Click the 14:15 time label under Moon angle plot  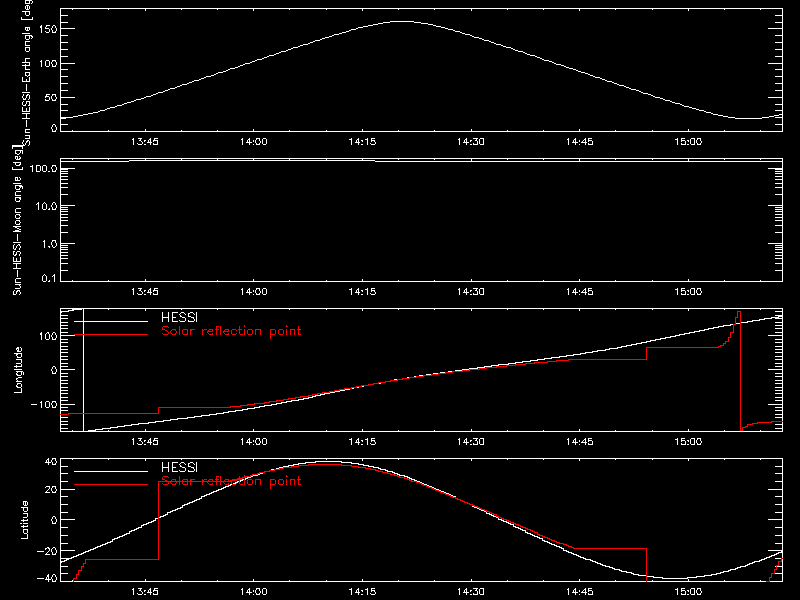(x=362, y=292)
